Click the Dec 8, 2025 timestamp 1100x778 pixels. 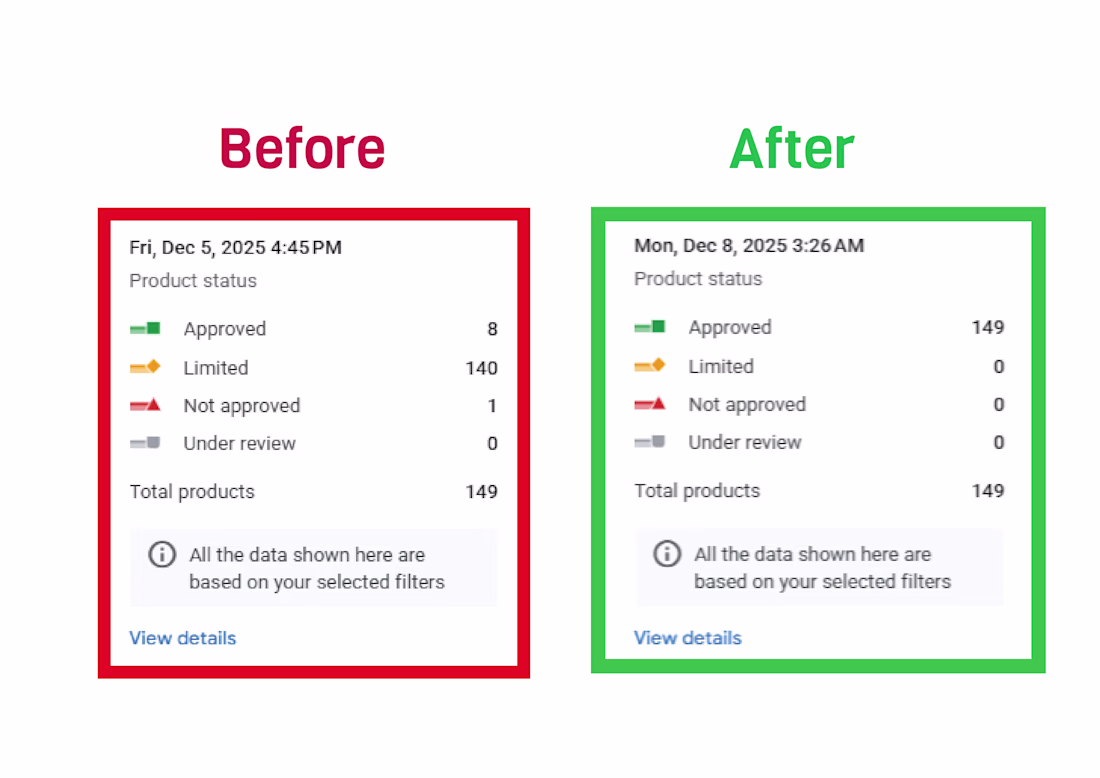click(x=749, y=245)
